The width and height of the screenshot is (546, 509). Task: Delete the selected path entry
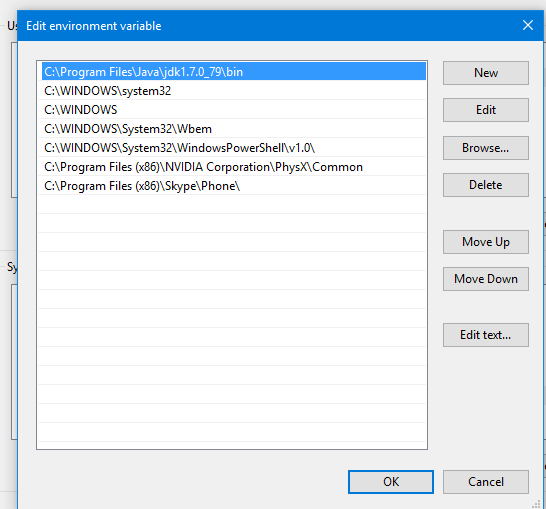[485, 185]
